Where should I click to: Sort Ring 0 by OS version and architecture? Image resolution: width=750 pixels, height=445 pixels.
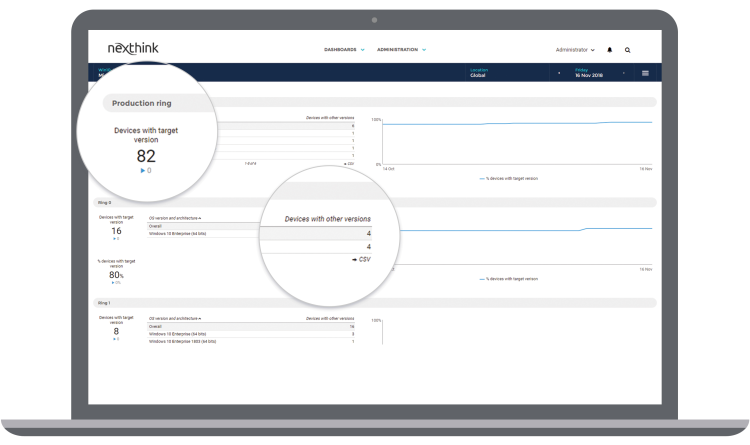coord(172,218)
